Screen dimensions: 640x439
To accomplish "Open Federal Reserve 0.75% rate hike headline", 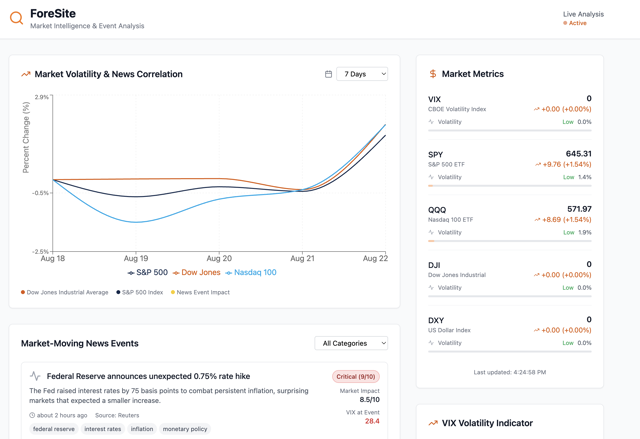I will 149,376.
